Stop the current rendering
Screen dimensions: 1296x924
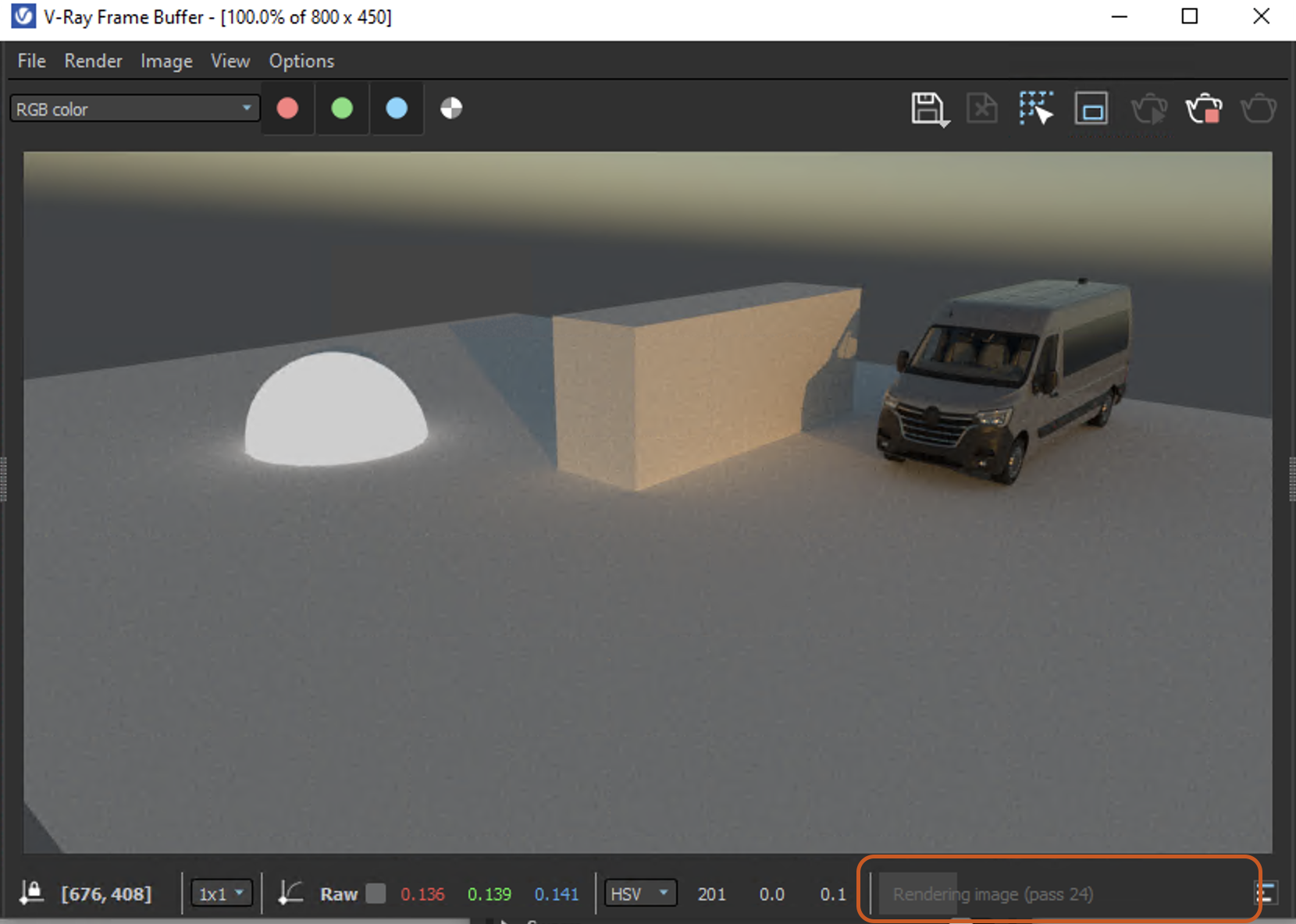(x=1204, y=109)
